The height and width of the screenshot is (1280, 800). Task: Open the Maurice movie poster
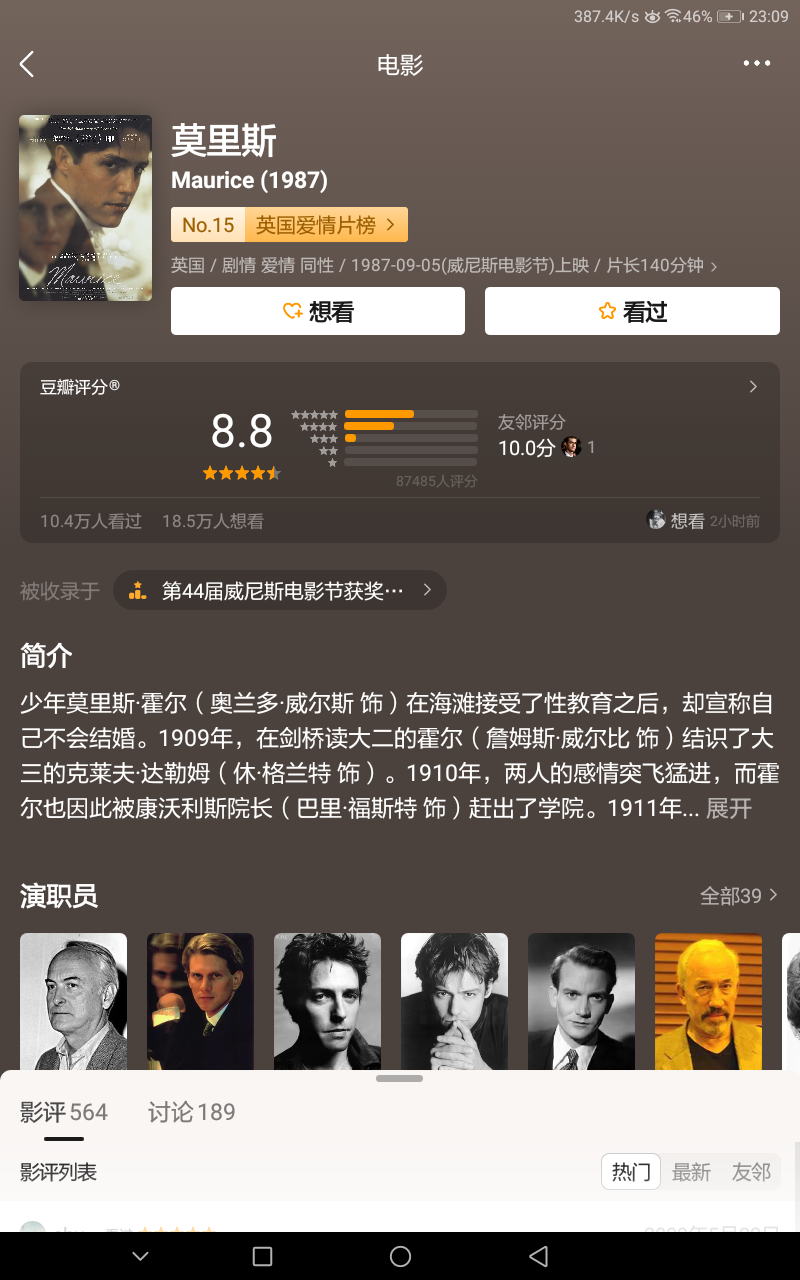click(x=85, y=208)
